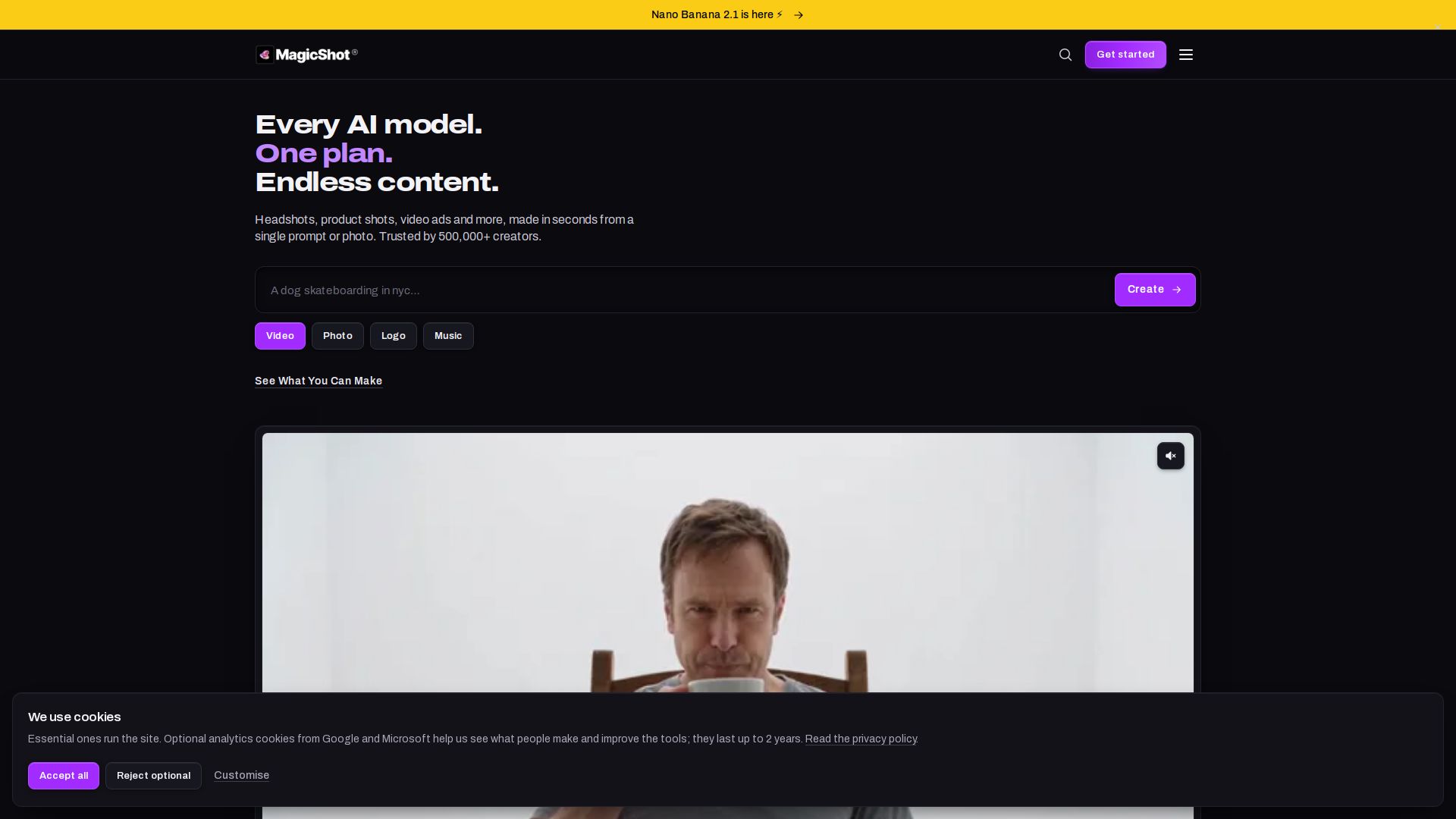Open the search magnifier icon

click(1065, 55)
